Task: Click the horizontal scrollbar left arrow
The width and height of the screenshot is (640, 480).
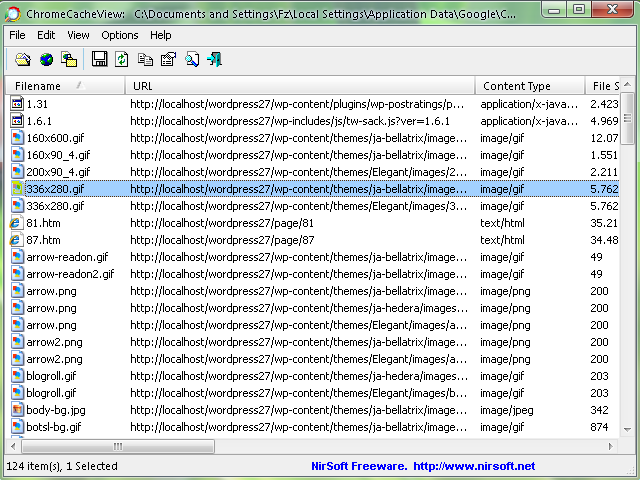Action: [13, 446]
